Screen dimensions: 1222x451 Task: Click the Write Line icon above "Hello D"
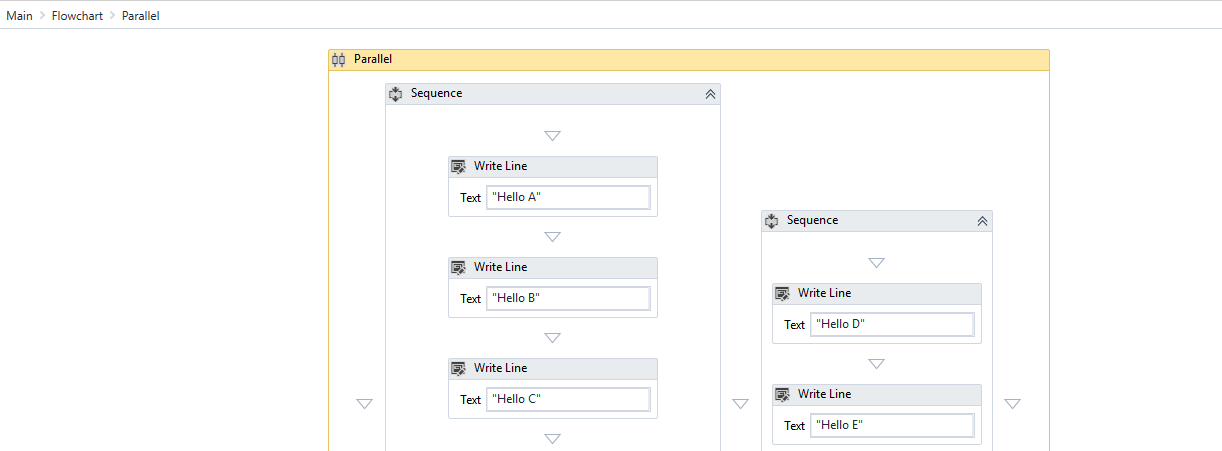pos(783,294)
